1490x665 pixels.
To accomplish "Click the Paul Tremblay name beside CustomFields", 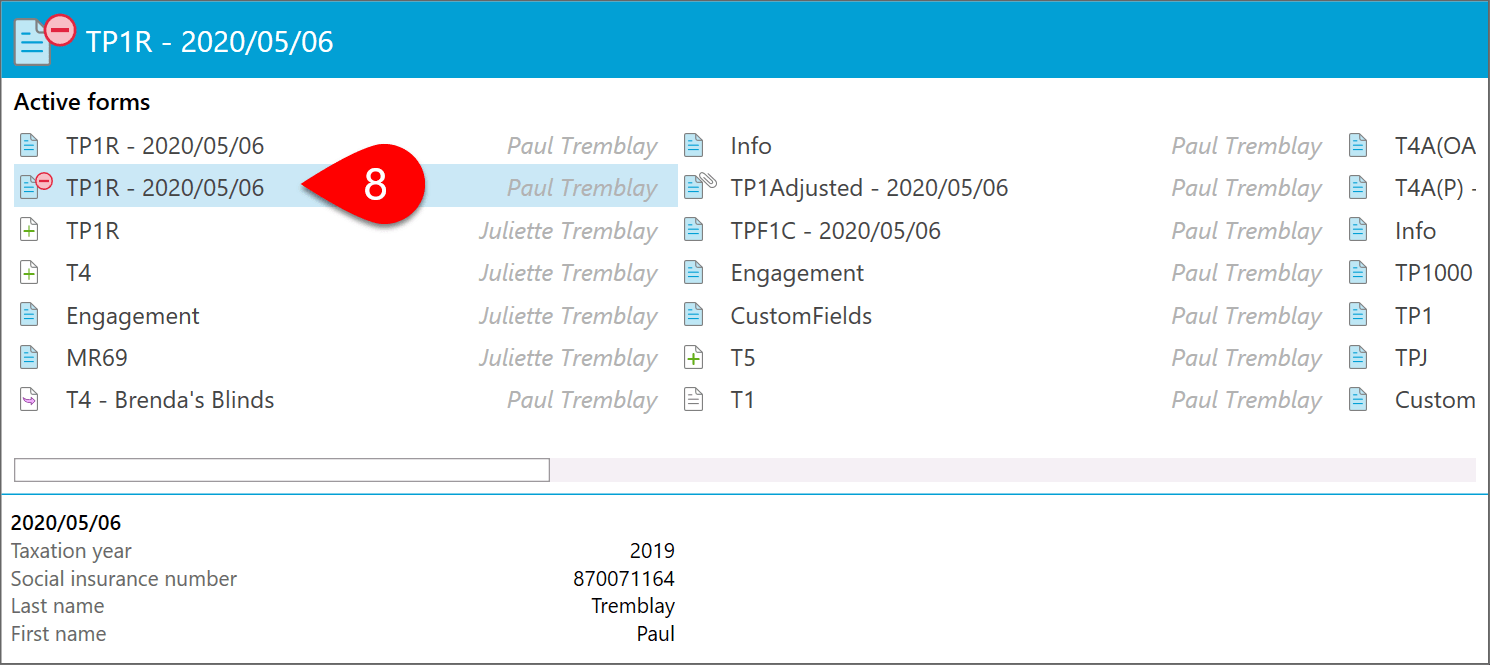I will coord(1247,315).
